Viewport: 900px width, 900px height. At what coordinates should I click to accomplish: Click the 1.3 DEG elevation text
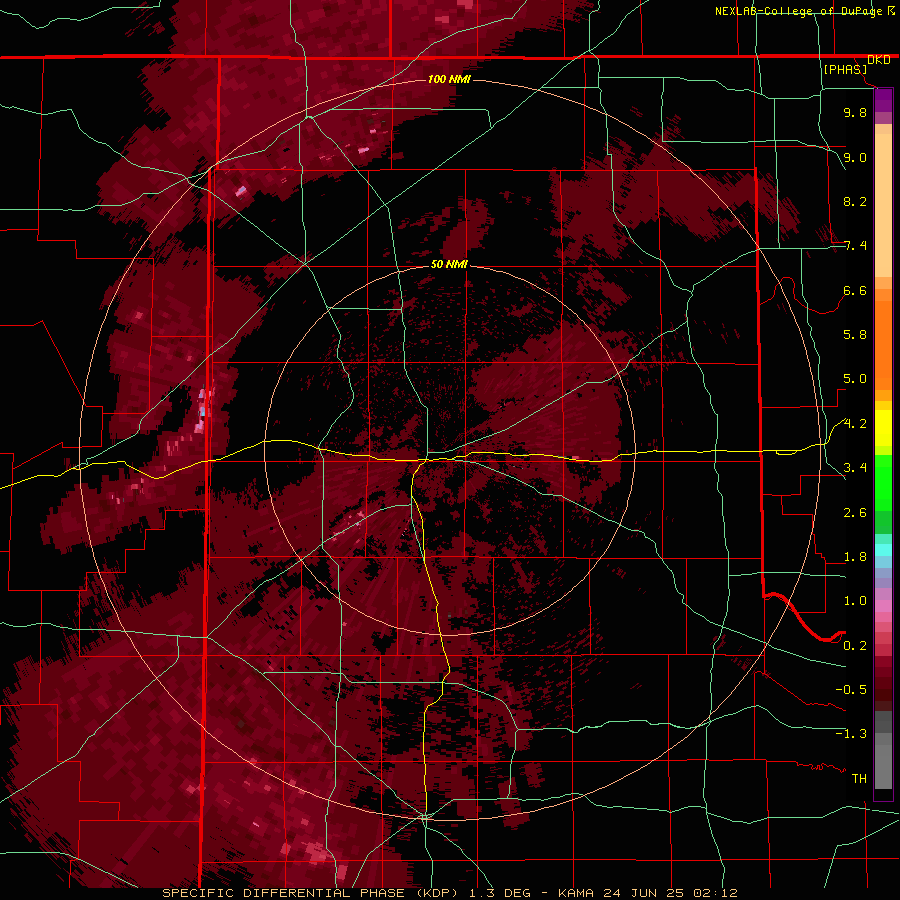500,893
